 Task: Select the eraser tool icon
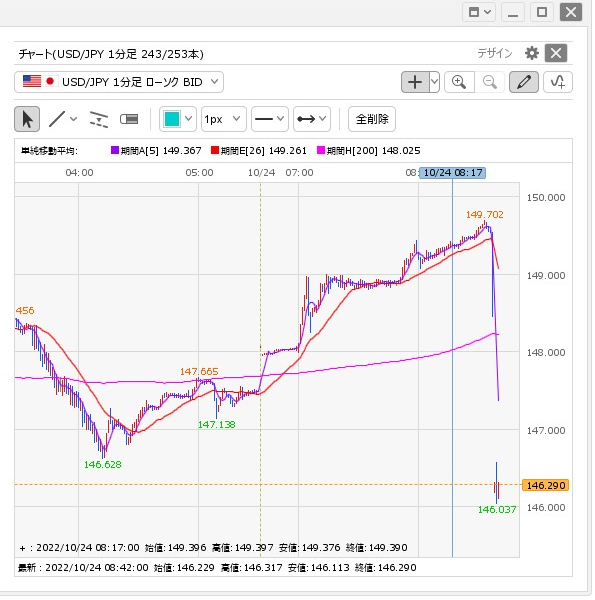(x=129, y=119)
